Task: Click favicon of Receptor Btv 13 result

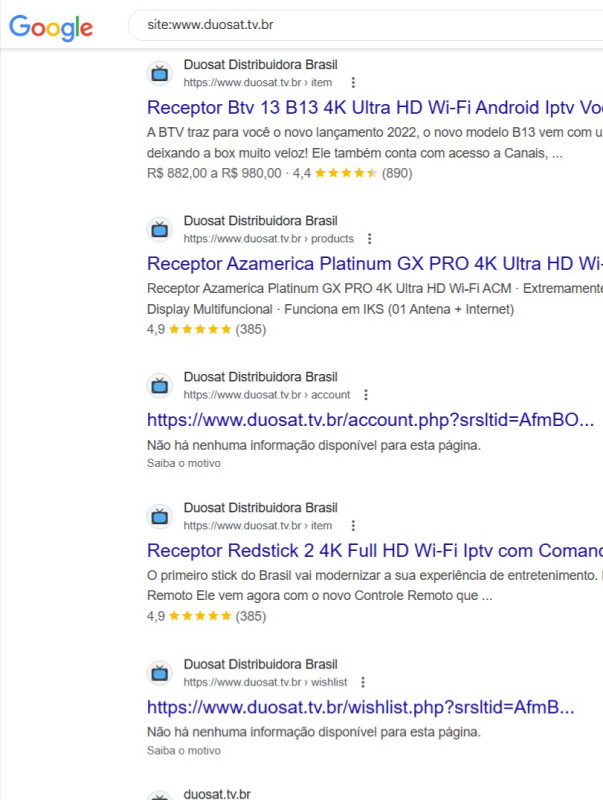Action: pyautogui.click(x=160, y=73)
